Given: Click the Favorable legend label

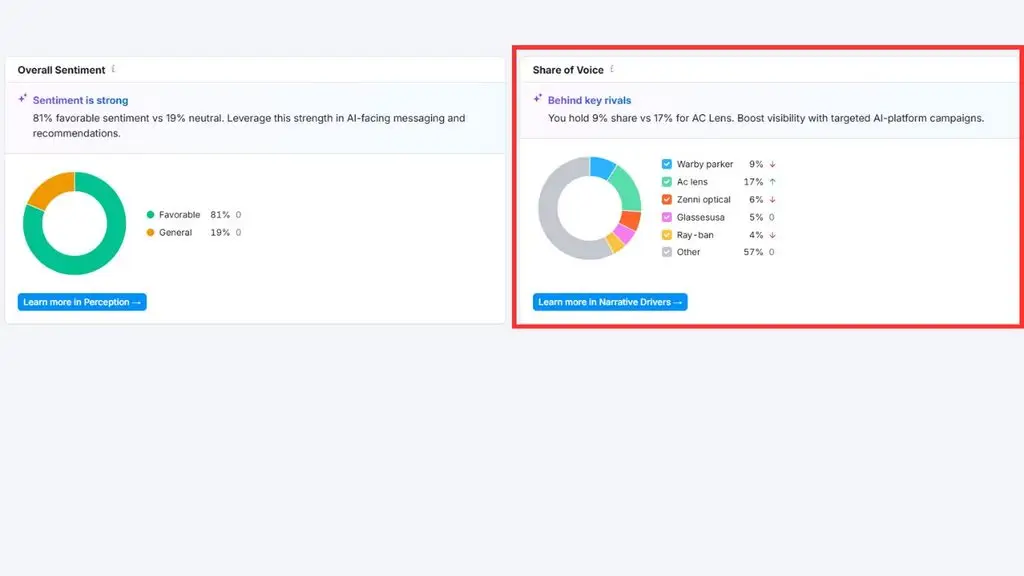Looking at the screenshot, I should click(180, 215).
